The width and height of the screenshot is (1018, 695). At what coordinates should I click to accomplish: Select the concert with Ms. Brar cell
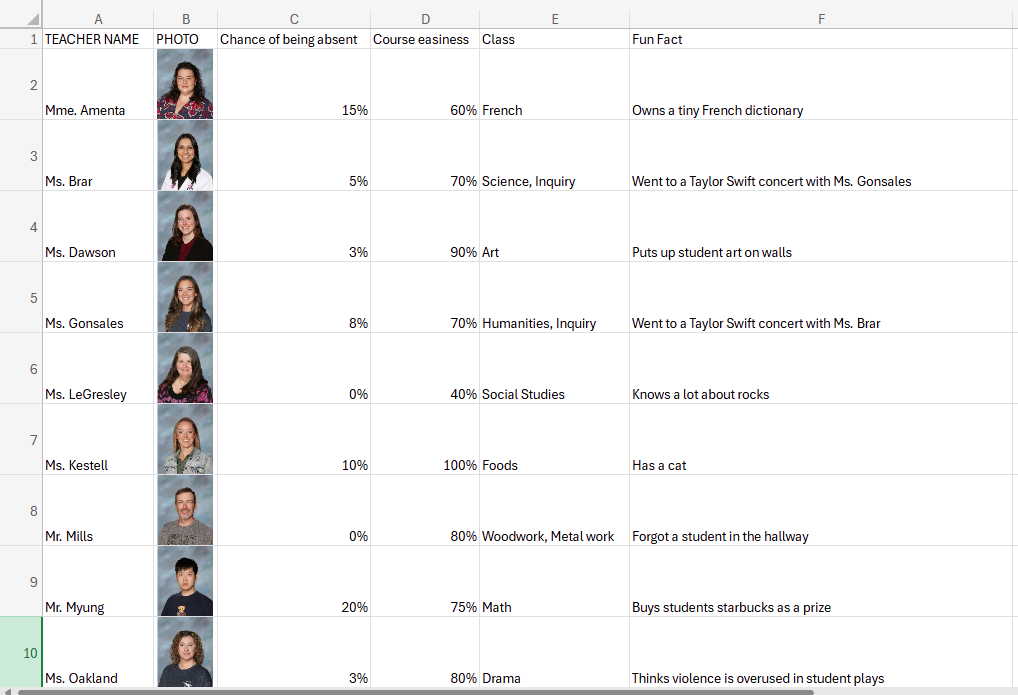coord(822,297)
